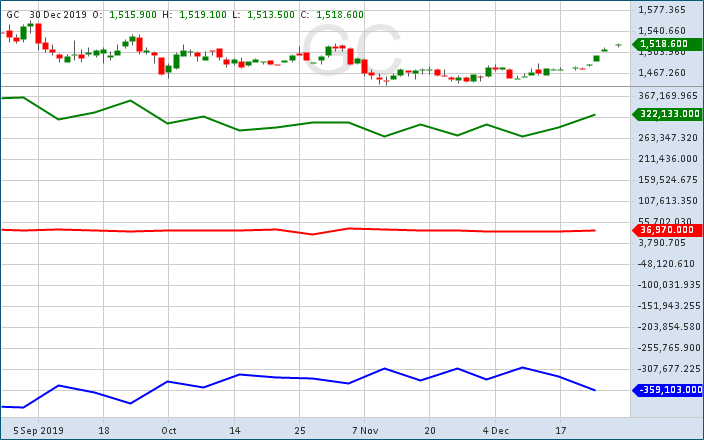Click the 17 date label on the time axis

click(561, 431)
